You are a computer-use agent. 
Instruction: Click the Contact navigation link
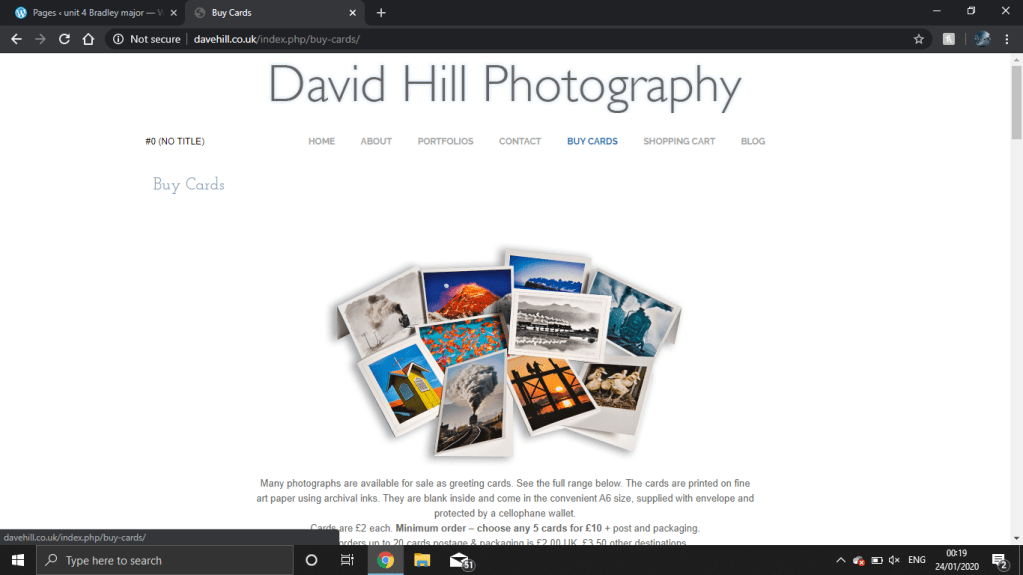tap(520, 141)
